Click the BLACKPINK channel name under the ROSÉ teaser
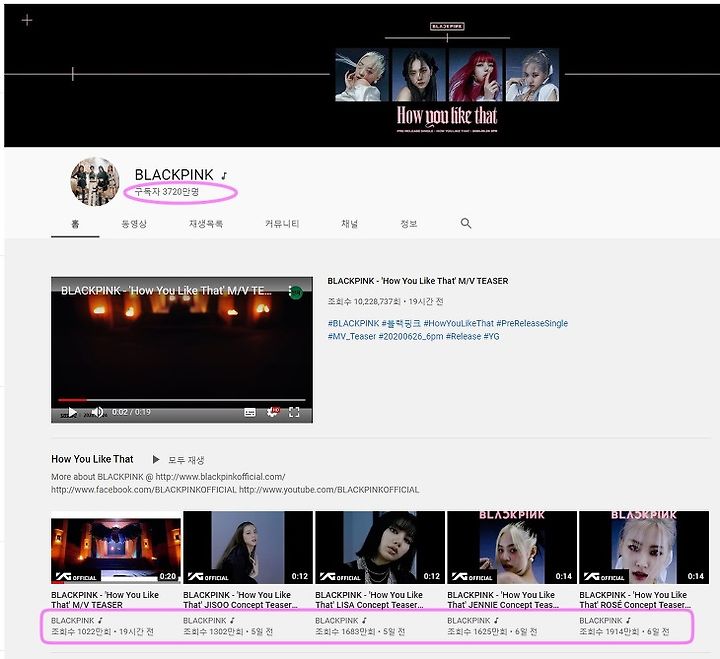The height and width of the screenshot is (659, 720). (601, 620)
